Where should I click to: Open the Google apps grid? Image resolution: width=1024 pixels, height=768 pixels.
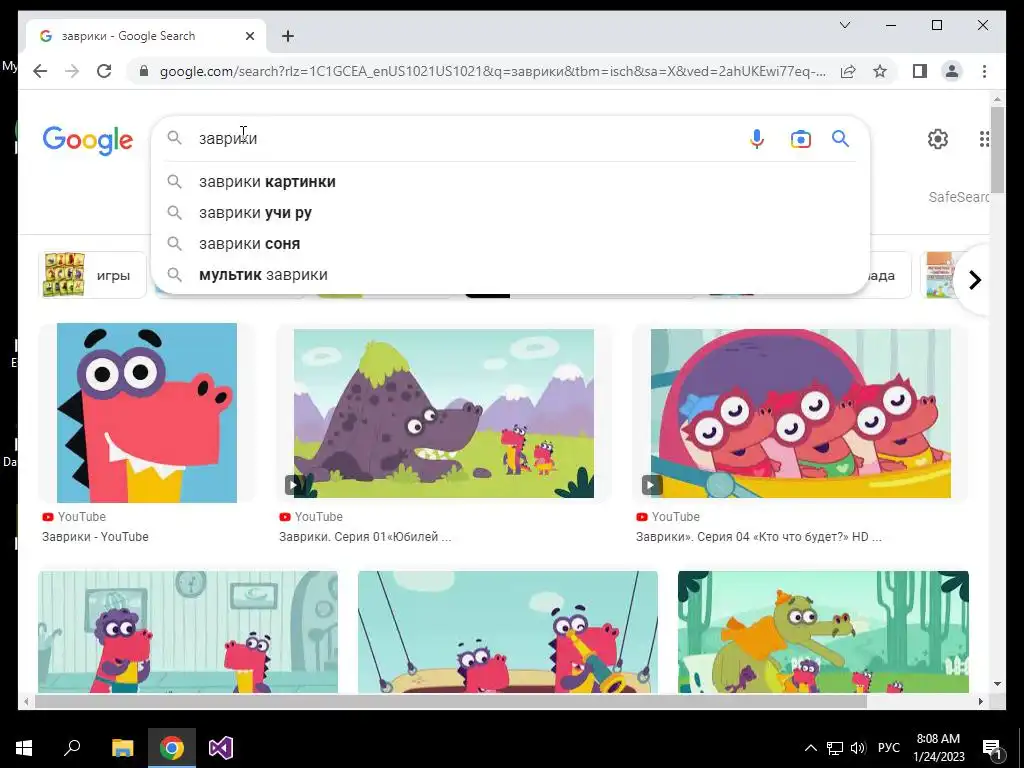[984, 138]
